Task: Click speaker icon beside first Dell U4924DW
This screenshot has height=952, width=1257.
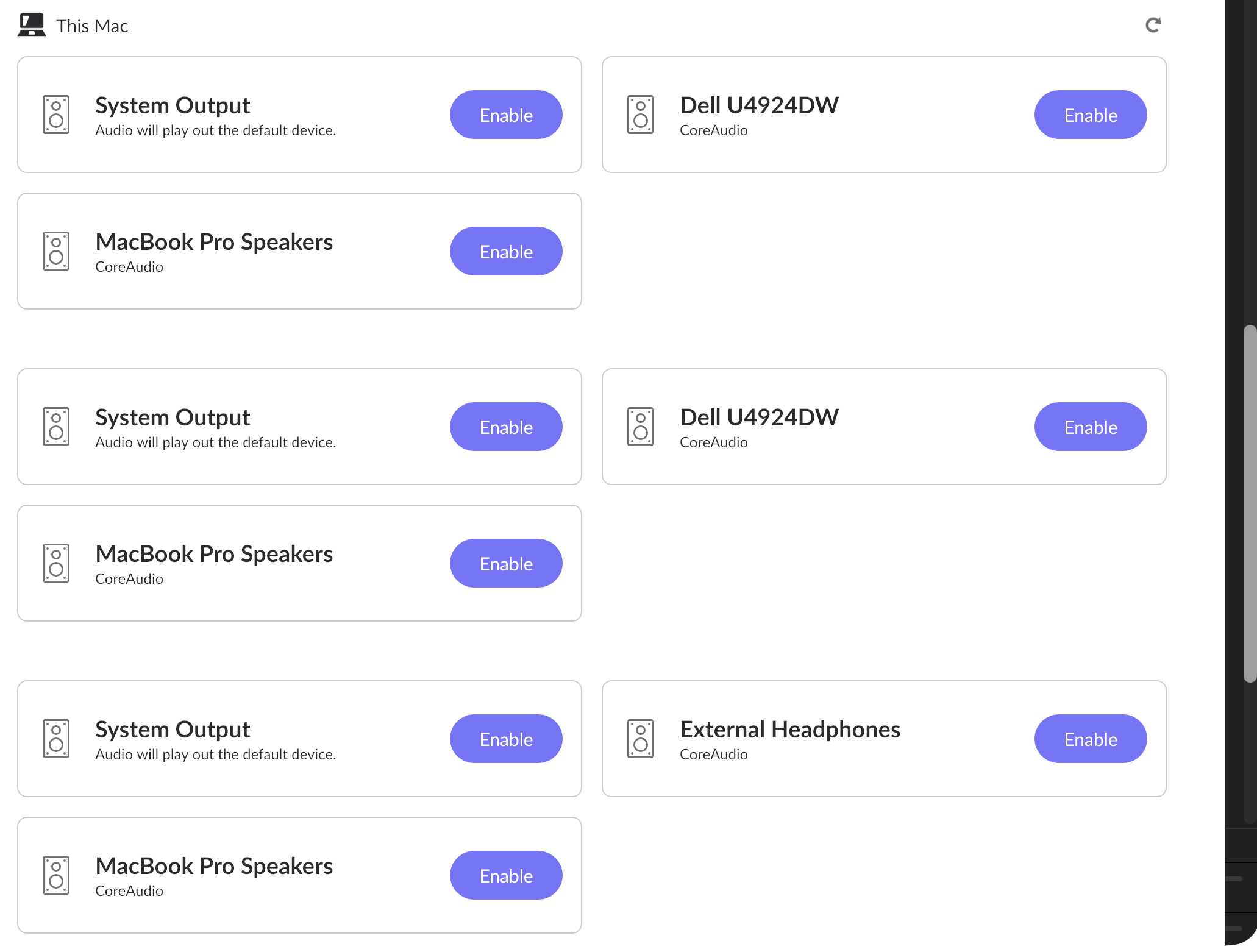Action: (x=641, y=115)
